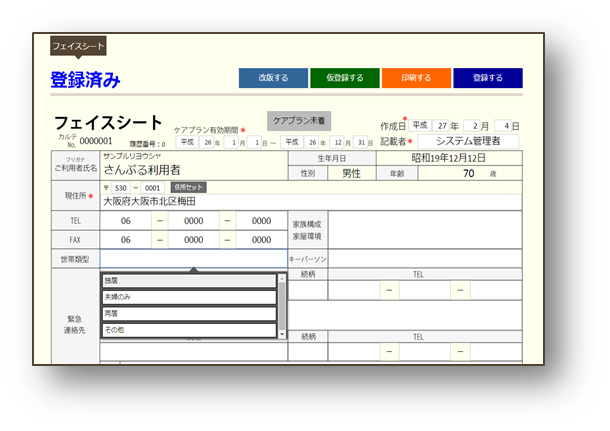
Task: Click the second emergency contact TEL first field
Action: coord(354,352)
